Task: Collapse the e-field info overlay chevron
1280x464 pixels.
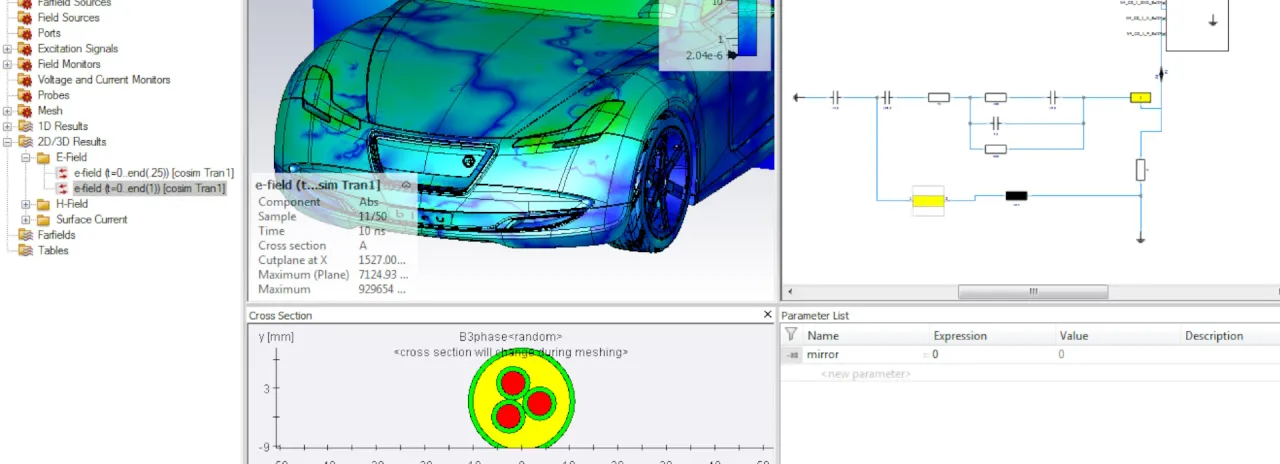Action: pyautogui.click(x=406, y=185)
